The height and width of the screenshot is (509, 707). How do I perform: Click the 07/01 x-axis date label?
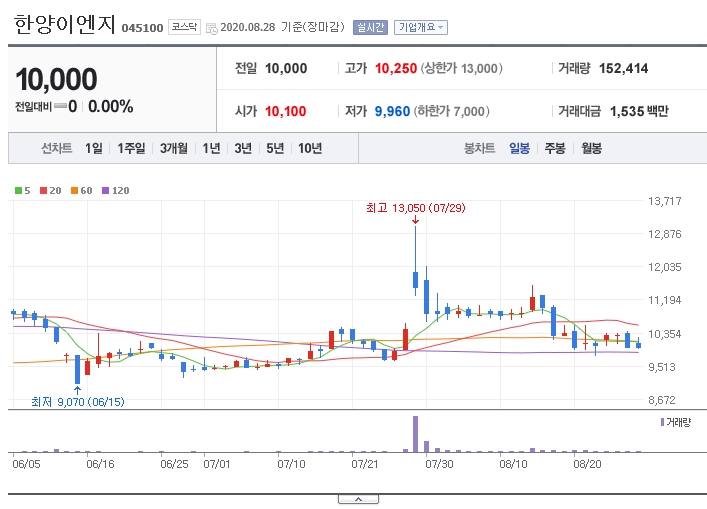(x=216, y=464)
